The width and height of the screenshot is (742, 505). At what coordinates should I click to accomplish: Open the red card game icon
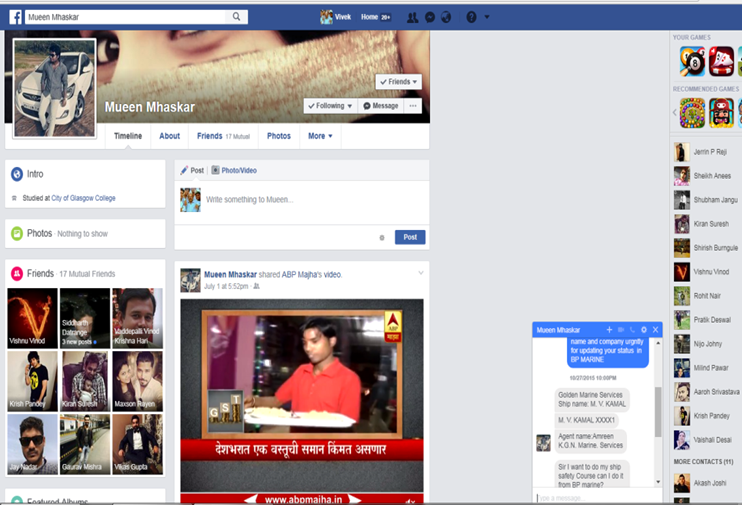[x=721, y=61]
